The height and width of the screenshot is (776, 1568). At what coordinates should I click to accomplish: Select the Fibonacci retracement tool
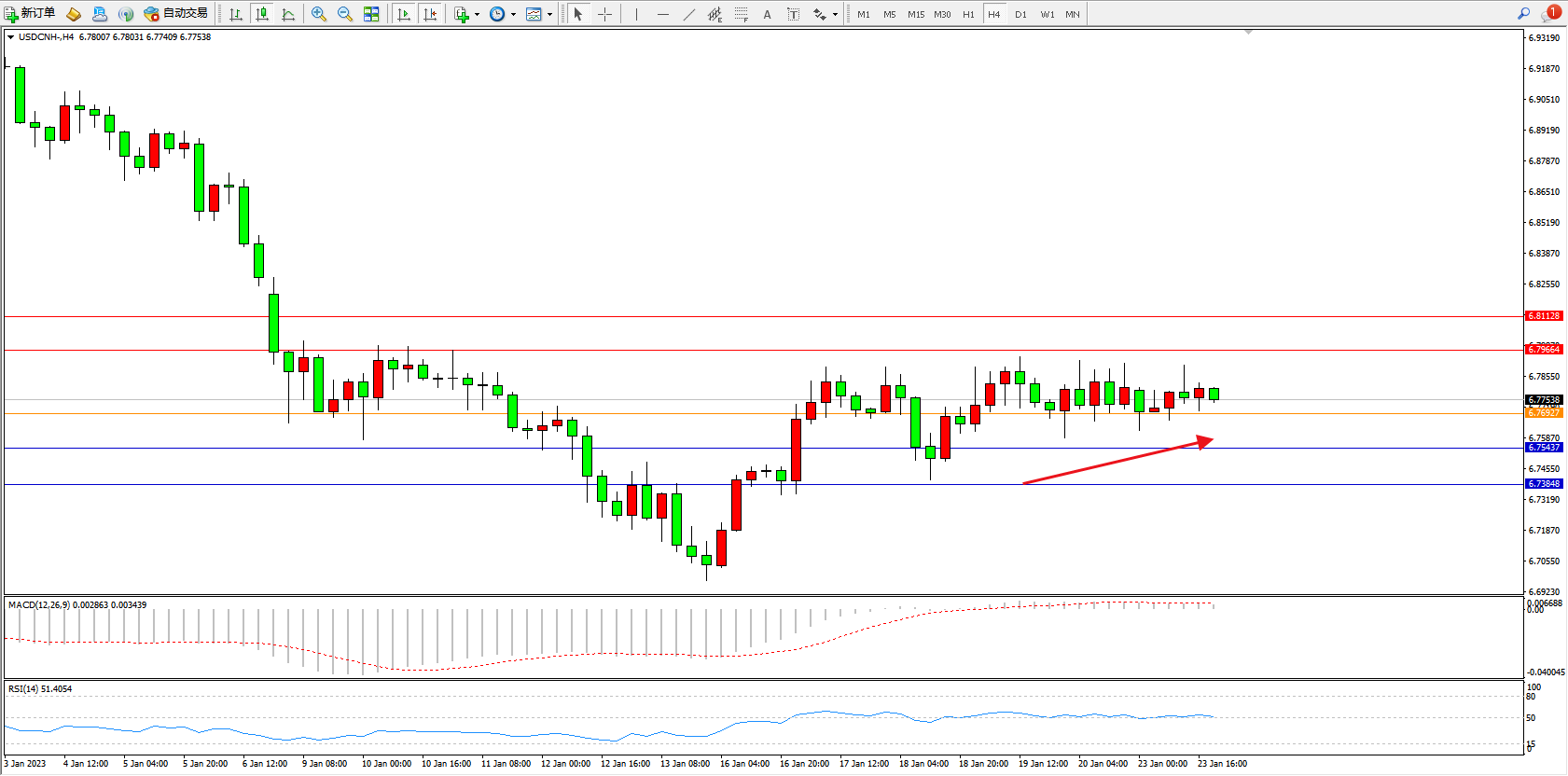(742, 14)
